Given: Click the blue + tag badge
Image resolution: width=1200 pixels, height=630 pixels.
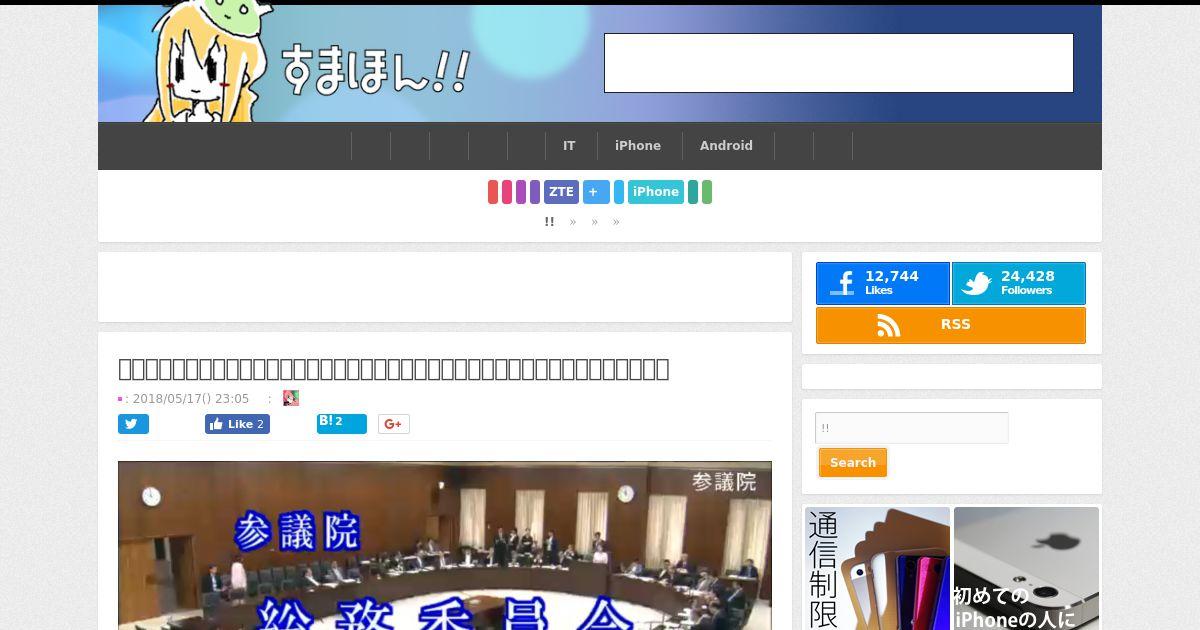Looking at the screenshot, I should (x=596, y=192).
